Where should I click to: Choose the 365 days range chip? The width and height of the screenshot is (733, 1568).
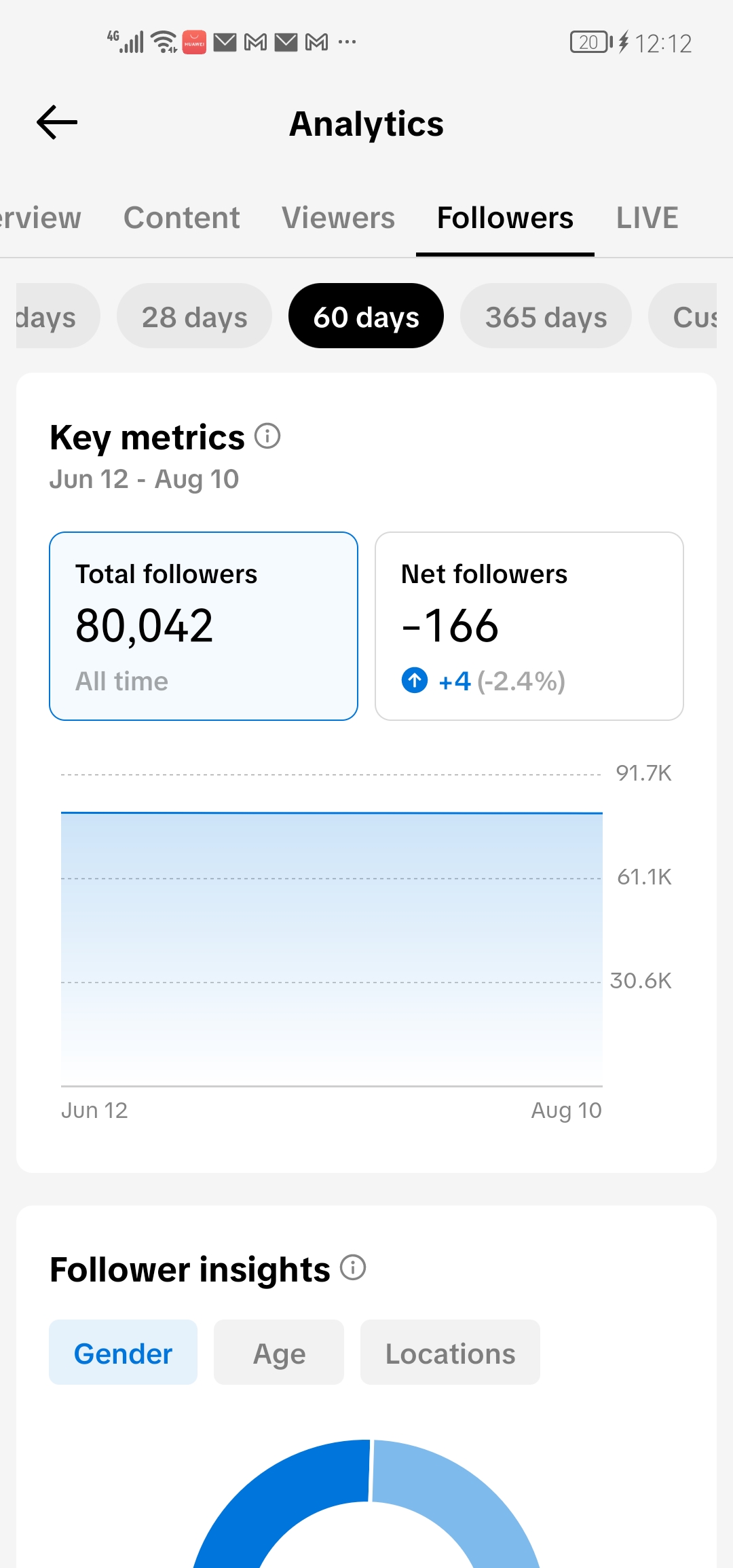(x=546, y=316)
